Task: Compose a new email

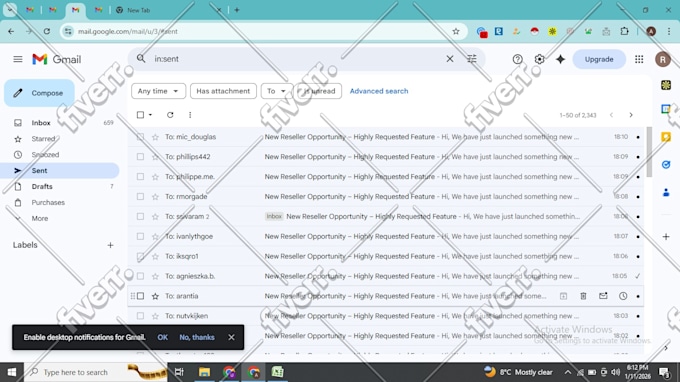Action: 39,93
